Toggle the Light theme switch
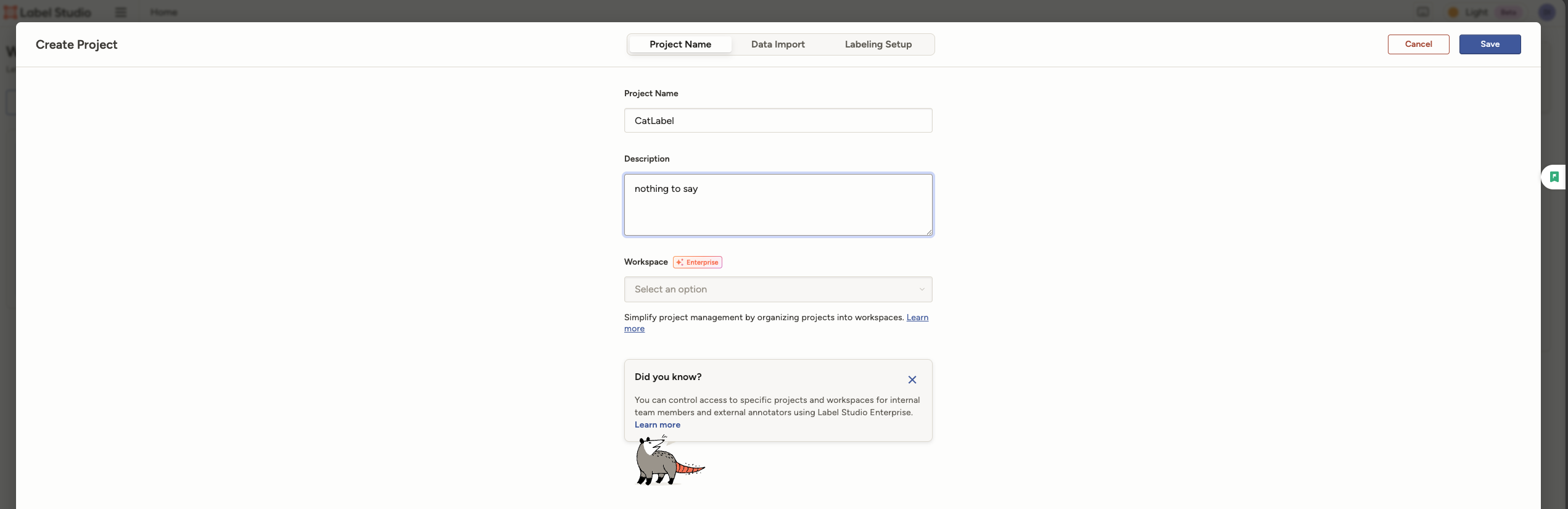The width and height of the screenshot is (1568, 509). coord(1468,12)
